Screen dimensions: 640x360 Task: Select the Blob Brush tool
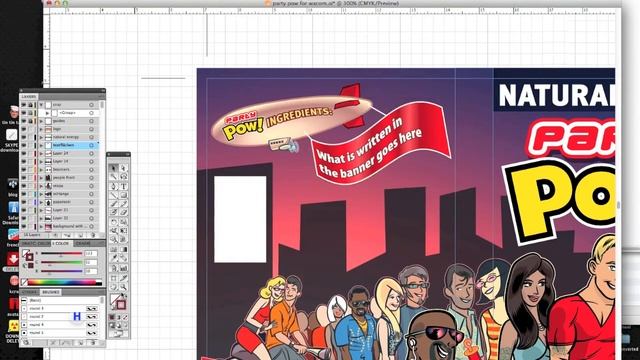[x=114, y=212]
